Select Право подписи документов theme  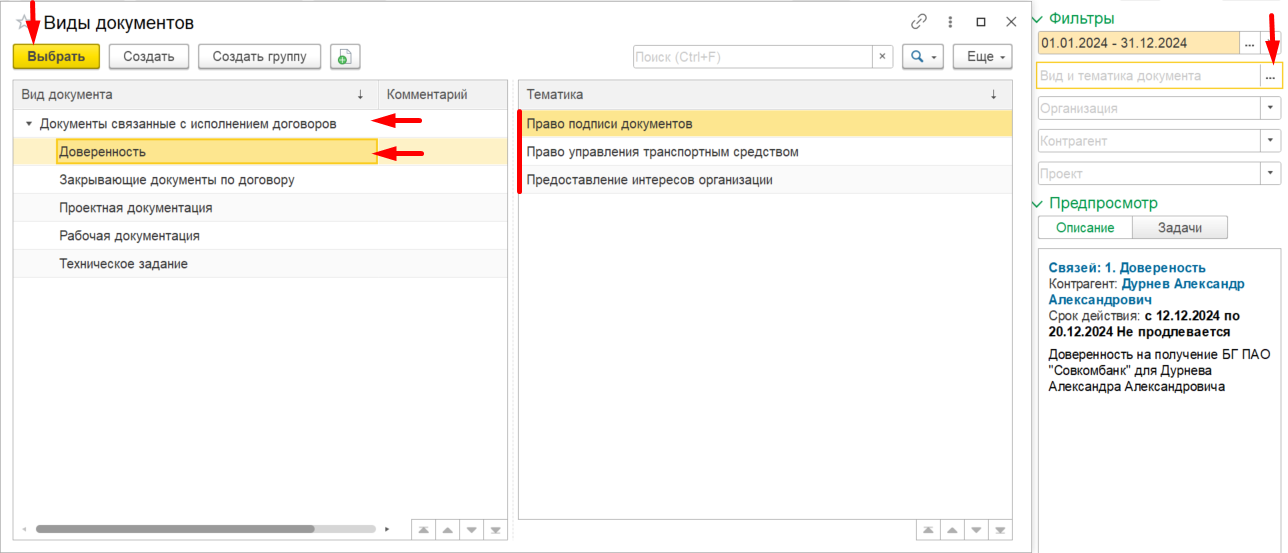(x=765, y=124)
